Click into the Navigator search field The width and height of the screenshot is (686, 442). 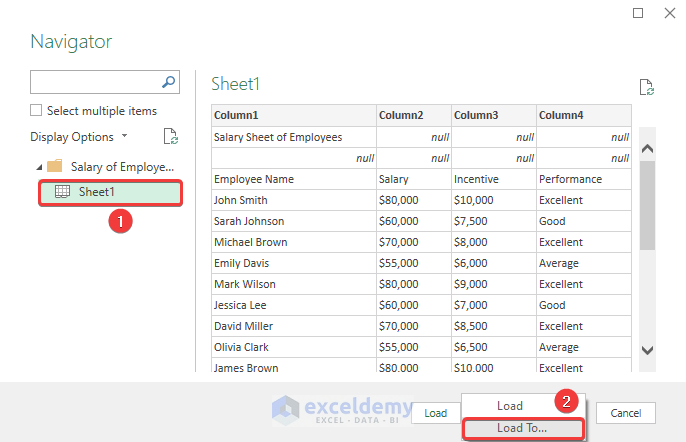tap(95, 82)
